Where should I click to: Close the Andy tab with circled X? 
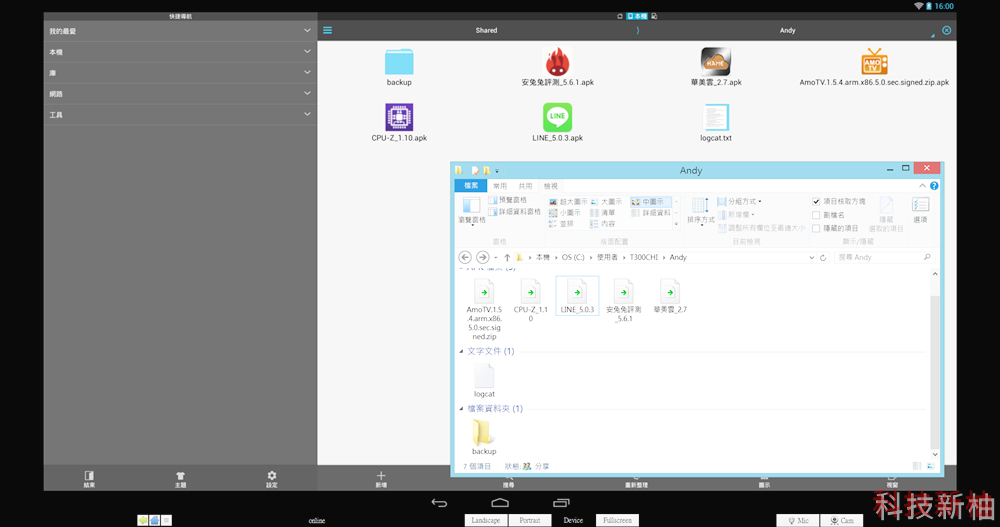[946, 30]
